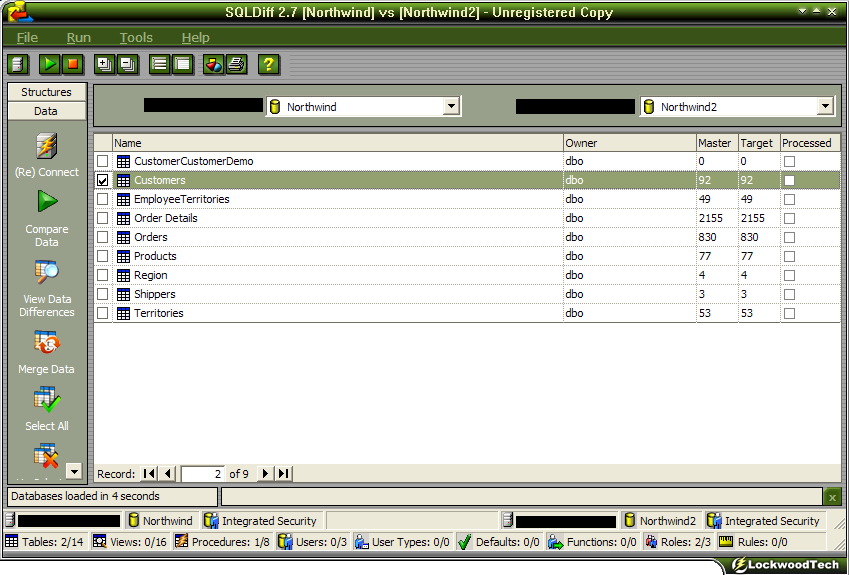Click the Users 0/3 status icon

click(x=285, y=541)
